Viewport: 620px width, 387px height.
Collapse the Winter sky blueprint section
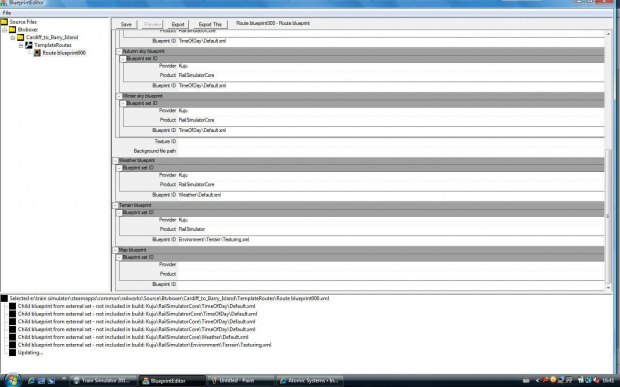(119, 96)
